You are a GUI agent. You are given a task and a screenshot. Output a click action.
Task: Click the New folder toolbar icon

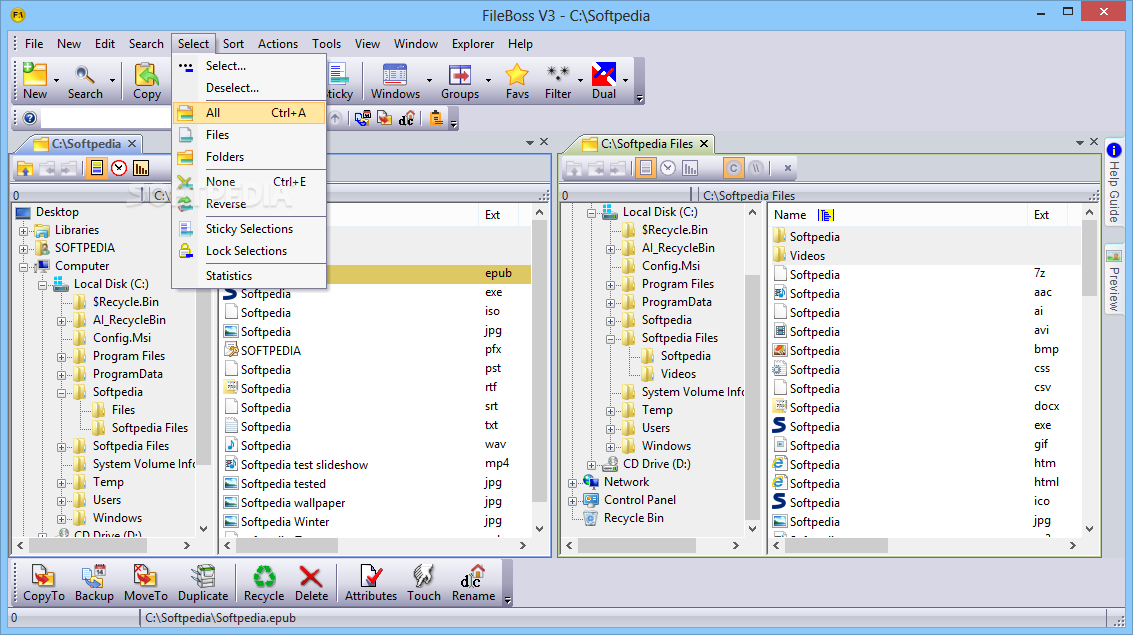tap(35, 81)
